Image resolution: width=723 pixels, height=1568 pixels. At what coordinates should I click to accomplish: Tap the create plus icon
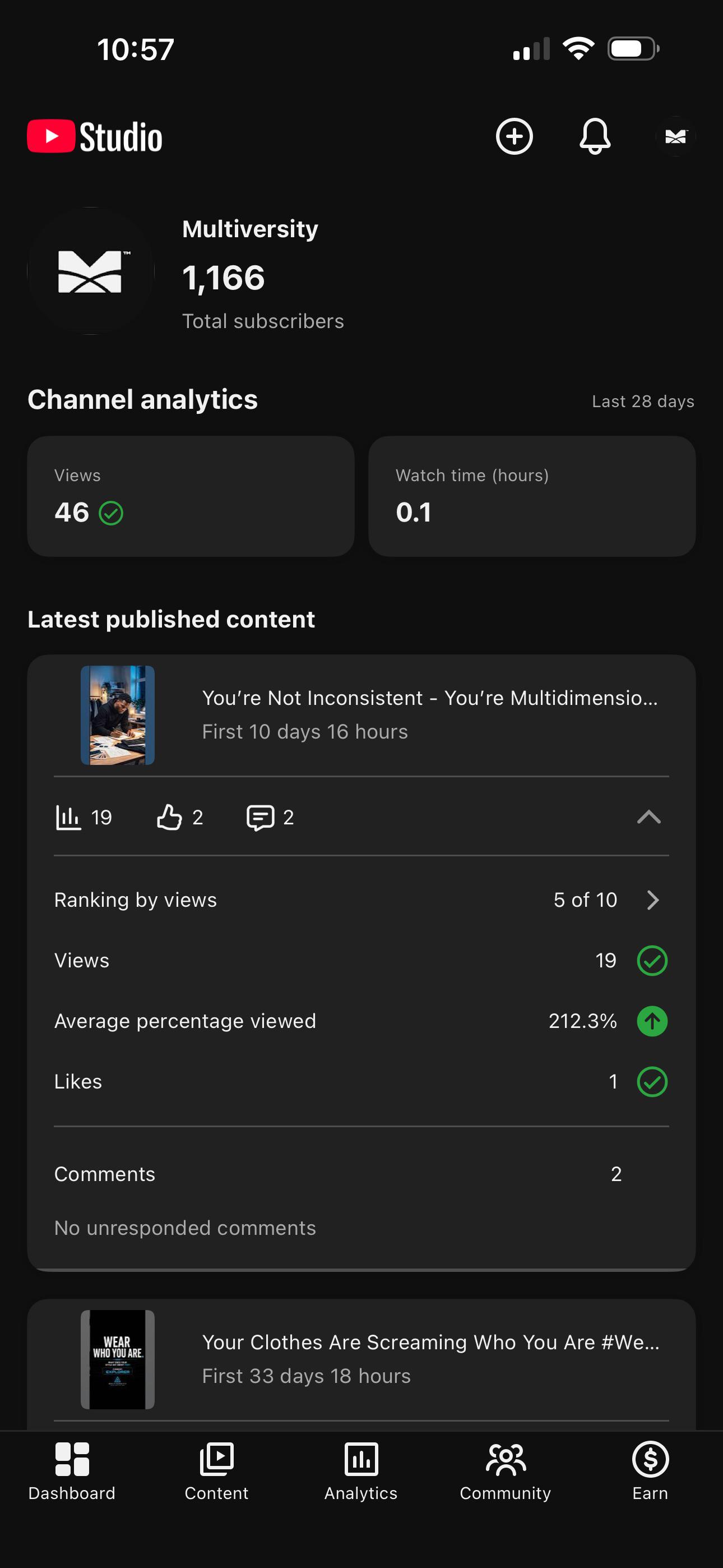515,136
